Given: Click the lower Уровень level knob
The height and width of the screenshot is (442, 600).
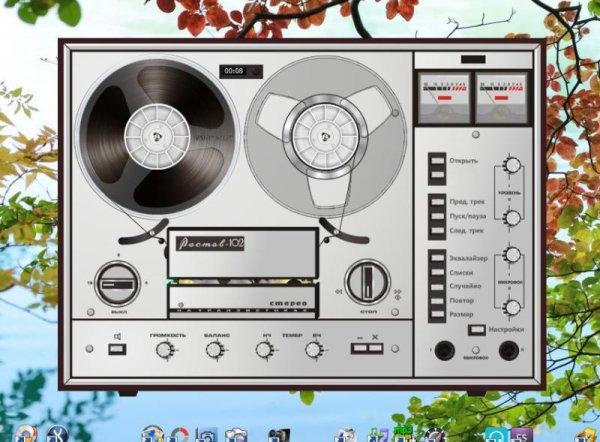Looking at the screenshot, I should pos(512,218).
